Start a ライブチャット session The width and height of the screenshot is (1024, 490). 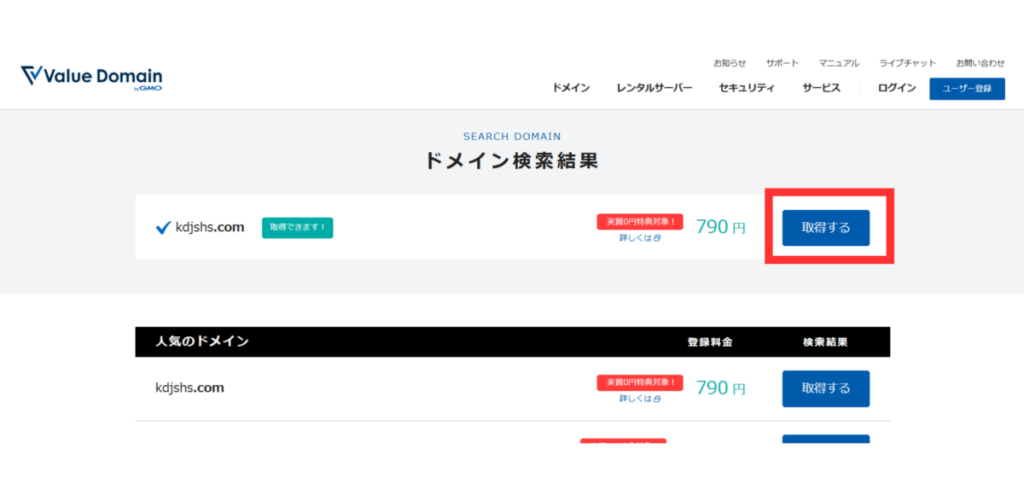point(904,63)
